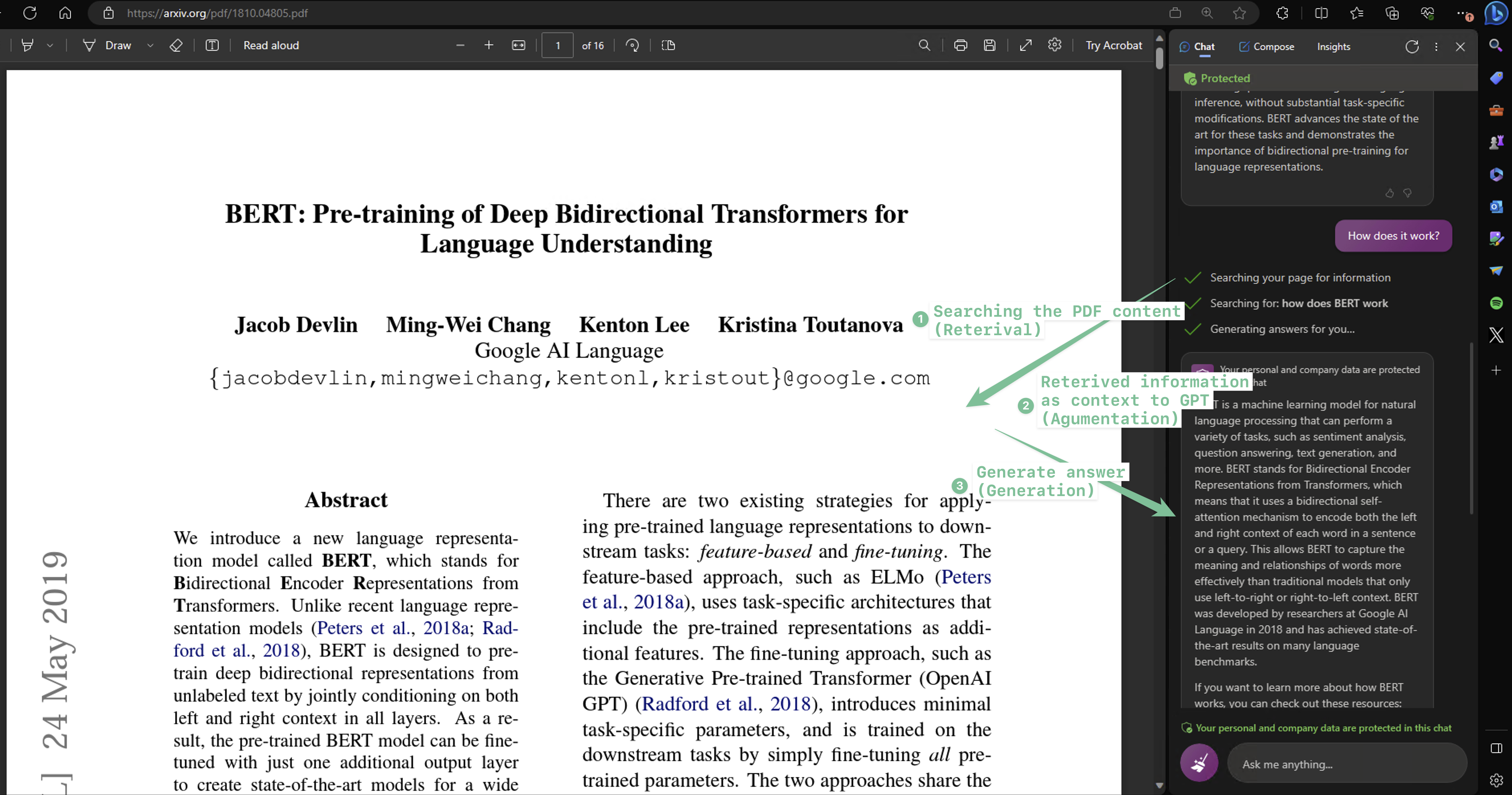This screenshot has width=1512, height=795.
Task: Rotate the PDF page
Action: [633, 45]
